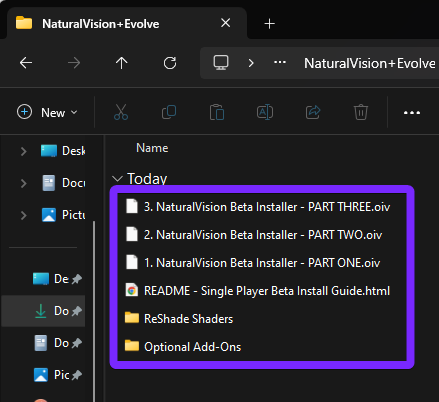Expand the Pictures tree node chevron
The image size is (439, 402).
point(23,215)
